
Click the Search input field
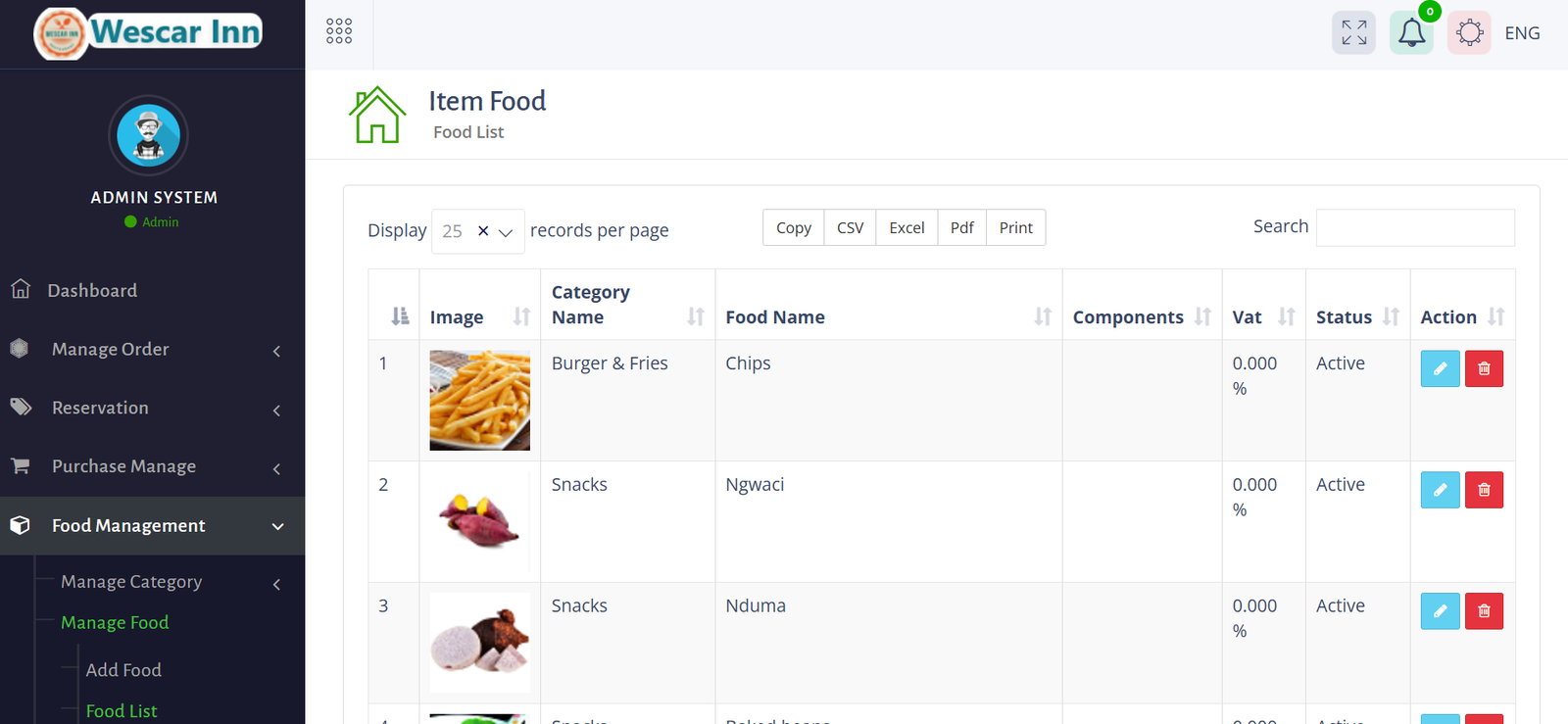click(x=1414, y=227)
